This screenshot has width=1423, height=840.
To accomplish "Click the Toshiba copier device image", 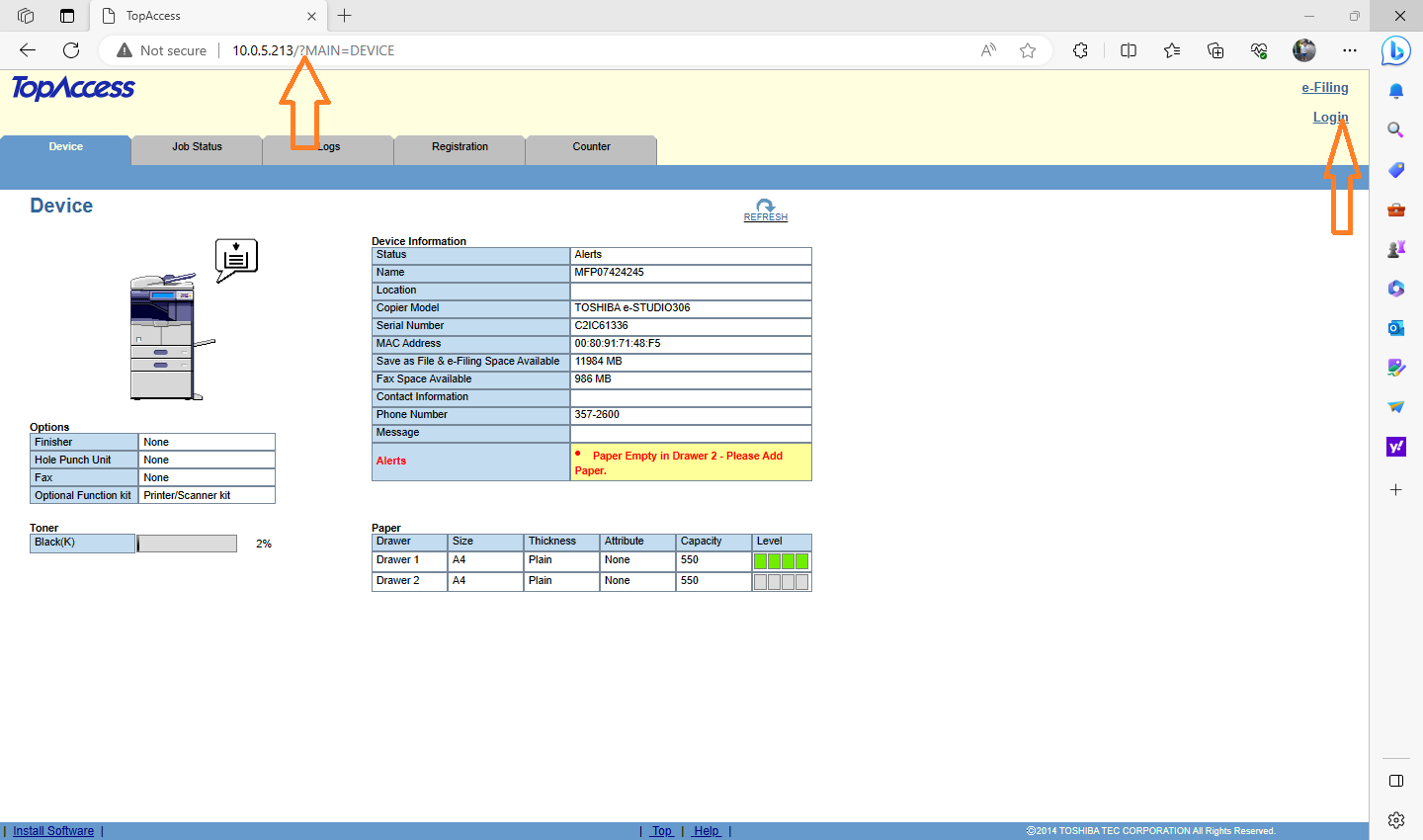I will coord(166,337).
